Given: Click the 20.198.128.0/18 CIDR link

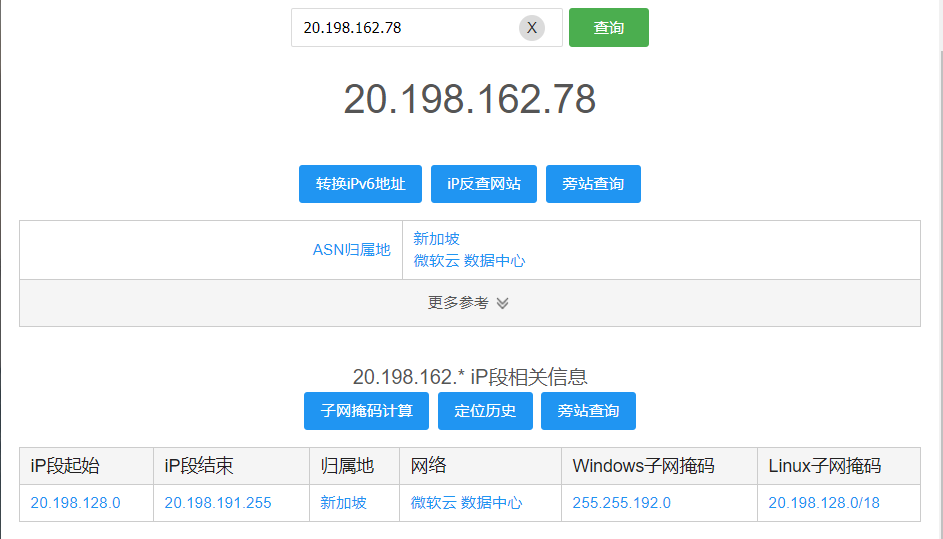Looking at the screenshot, I should (x=824, y=503).
